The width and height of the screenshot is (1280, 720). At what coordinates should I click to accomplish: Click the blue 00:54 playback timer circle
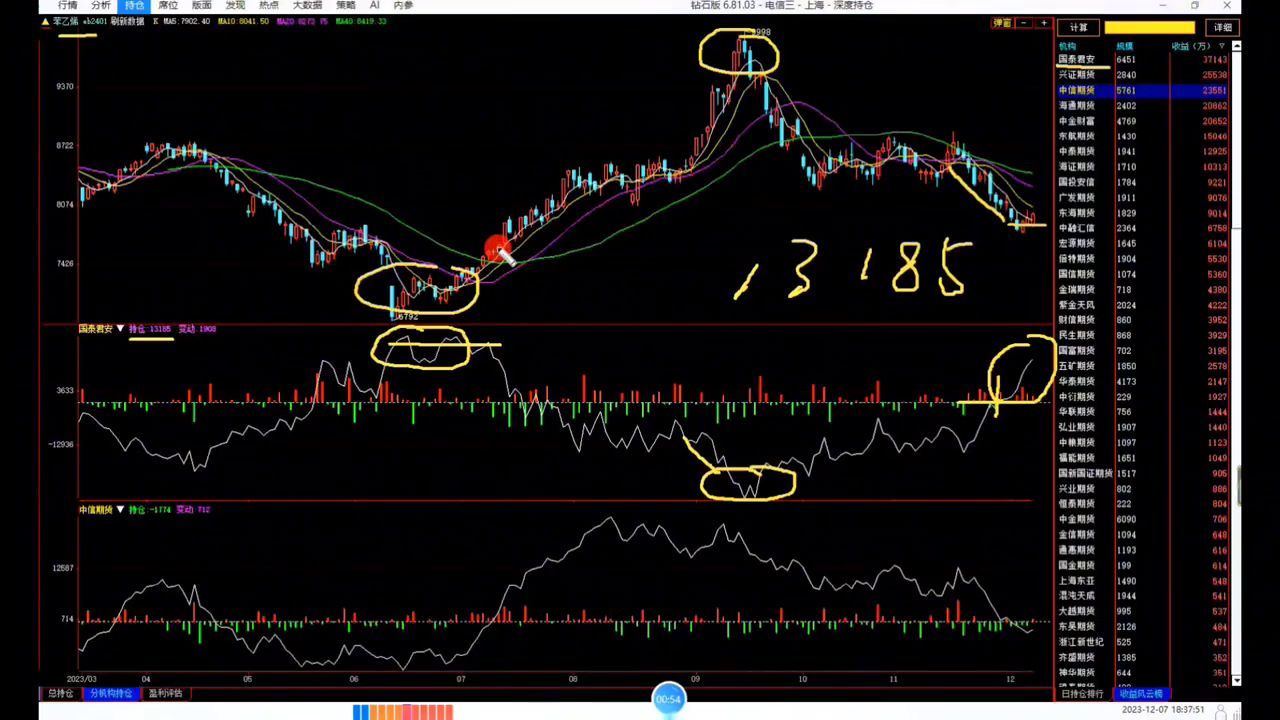(x=668, y=699)
